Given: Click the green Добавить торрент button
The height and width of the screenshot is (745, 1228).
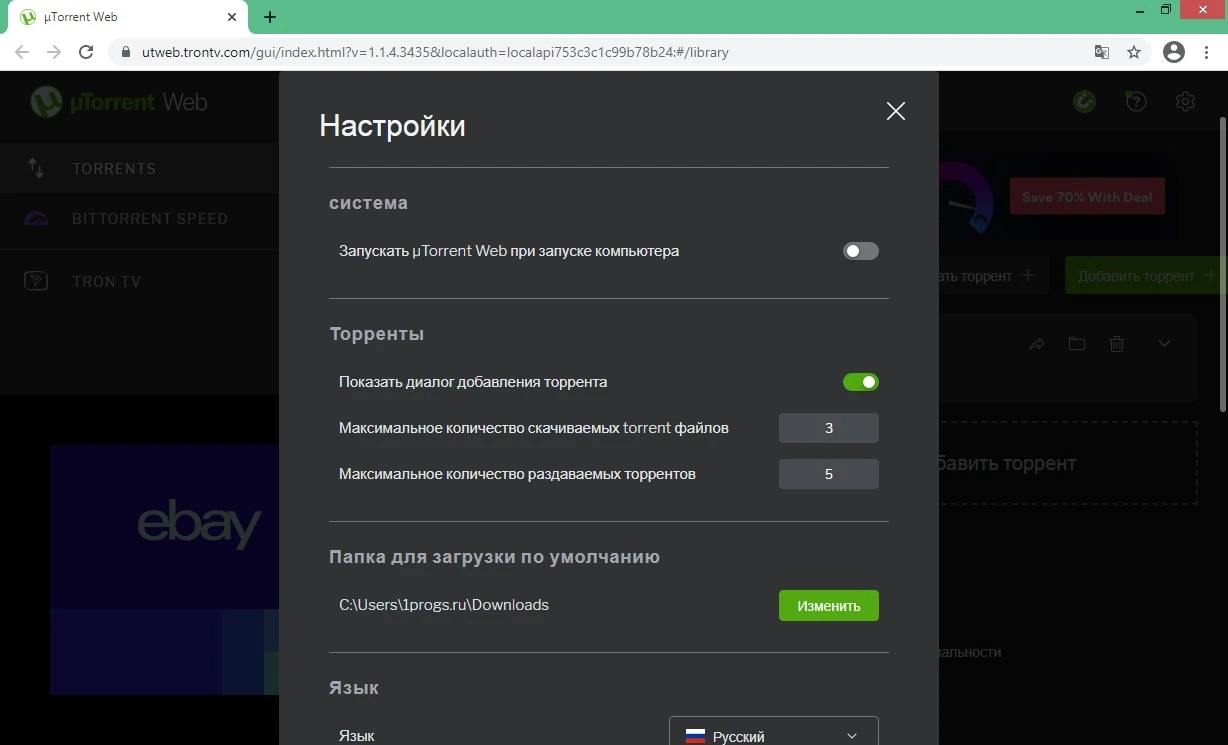Looking at the screenshot, I should pyautogui.click(x=1146, y=275).
